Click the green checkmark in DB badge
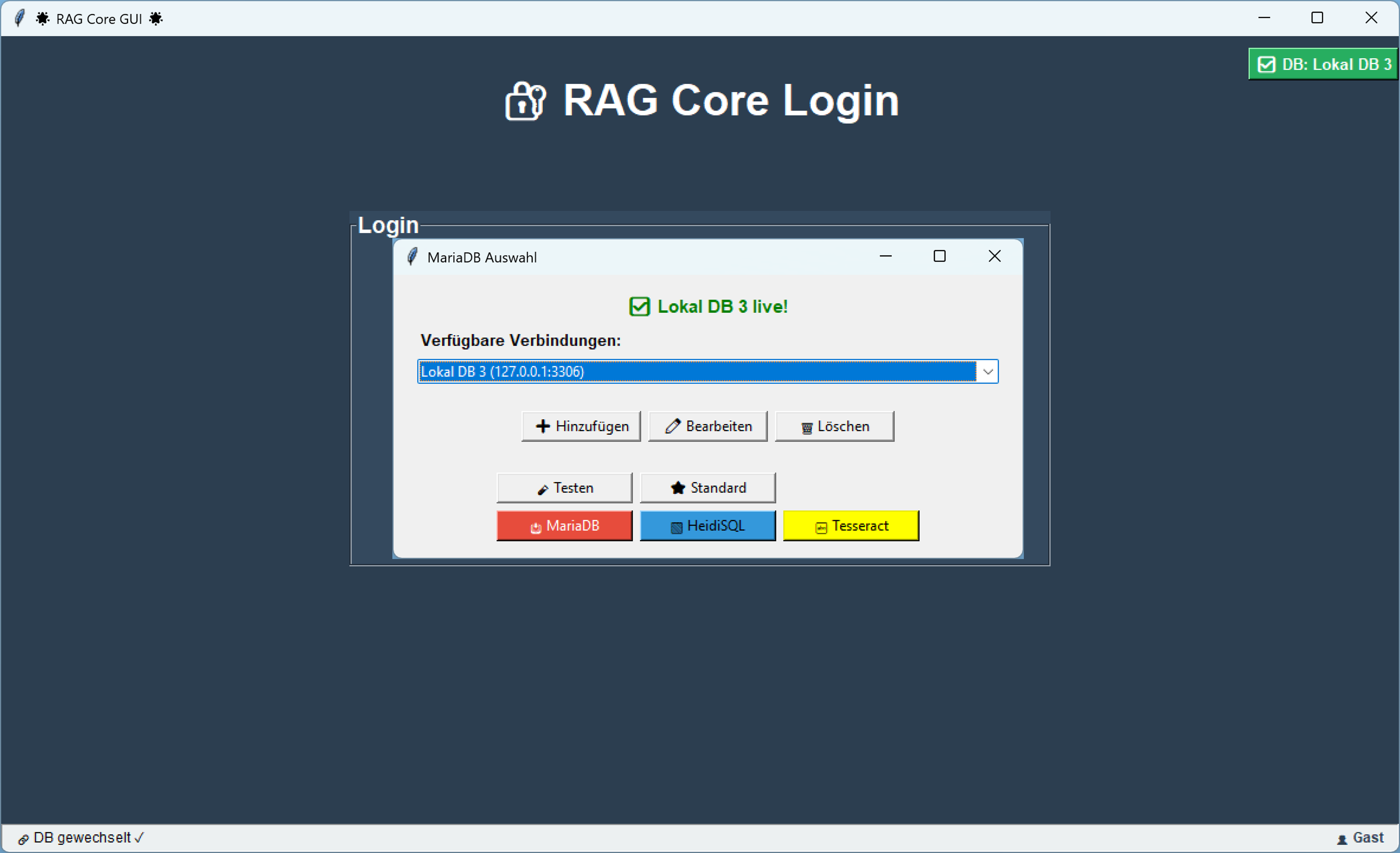 pos(1266,64)
